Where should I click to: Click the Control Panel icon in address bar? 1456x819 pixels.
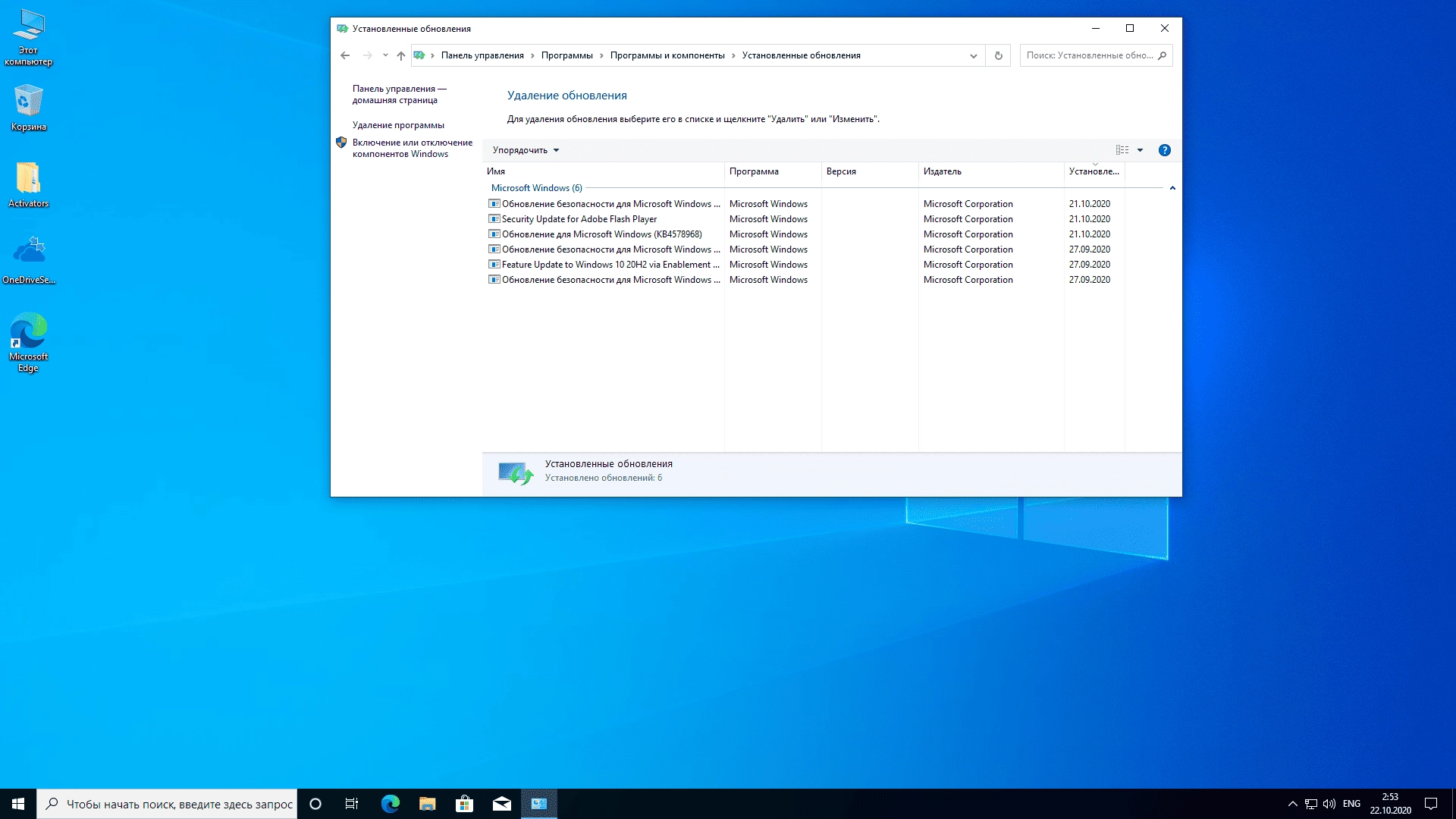[x=419, y=55]
